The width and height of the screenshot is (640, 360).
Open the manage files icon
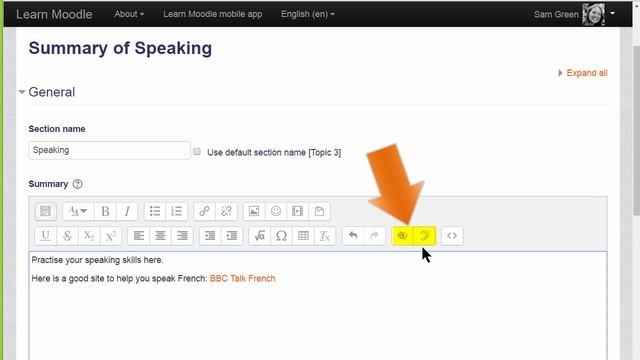[319, 211]
